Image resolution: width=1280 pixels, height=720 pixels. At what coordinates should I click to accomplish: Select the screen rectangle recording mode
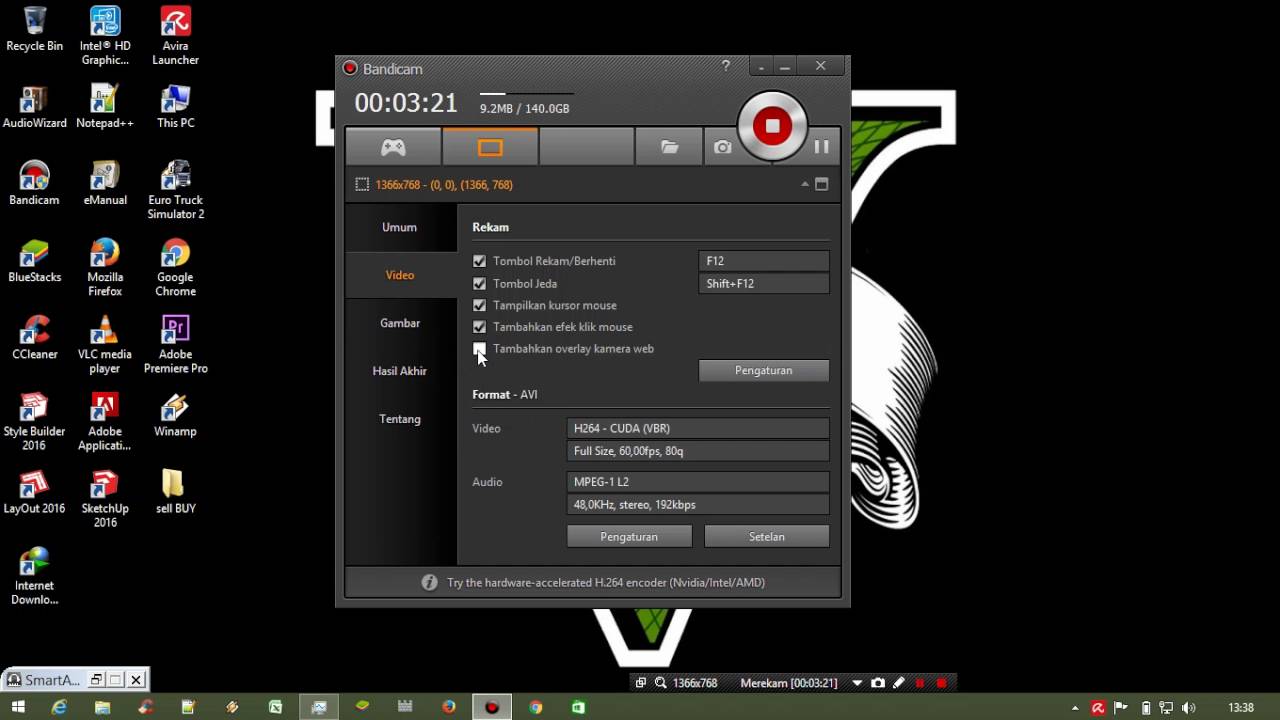click(490, 147)
